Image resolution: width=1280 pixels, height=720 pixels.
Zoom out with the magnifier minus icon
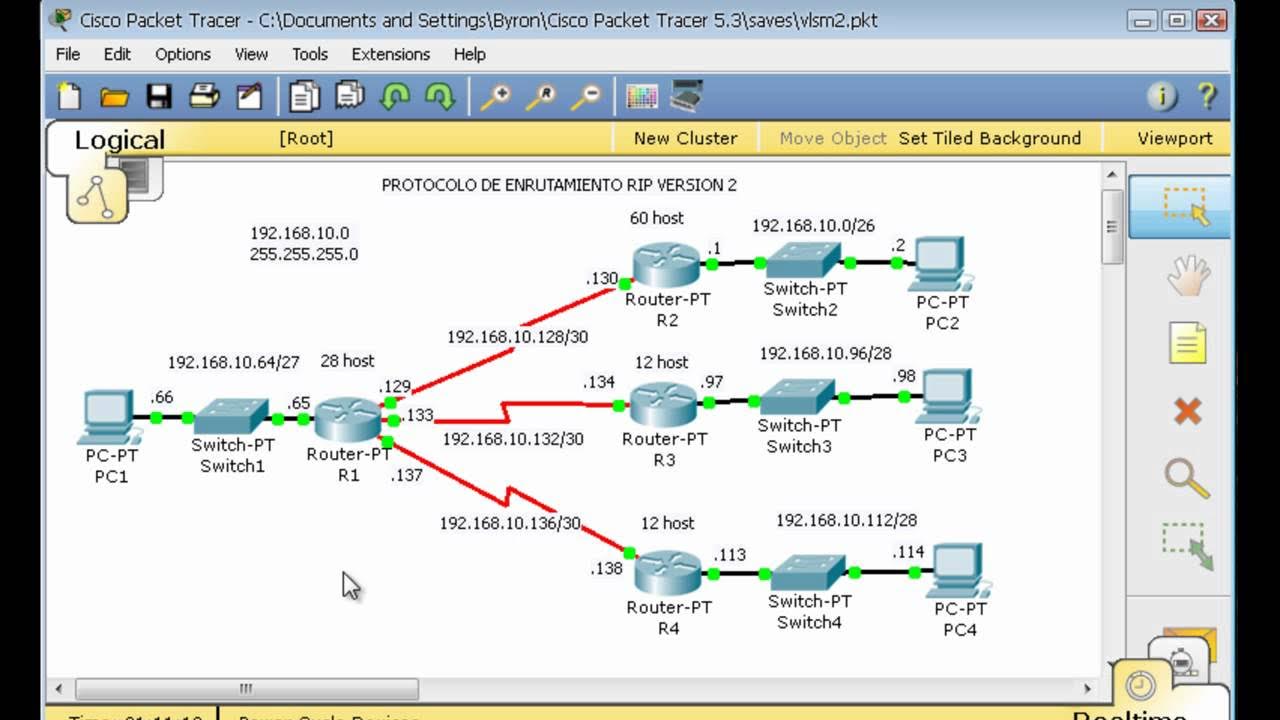(585, 96)
